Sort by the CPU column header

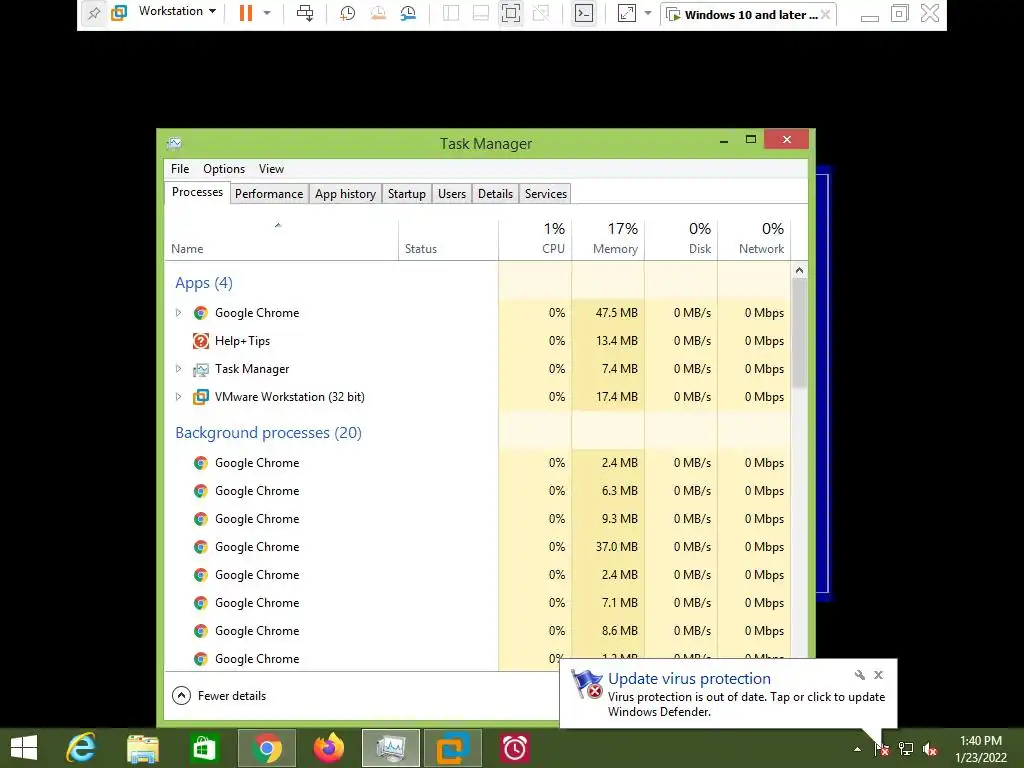pos(535,240)
